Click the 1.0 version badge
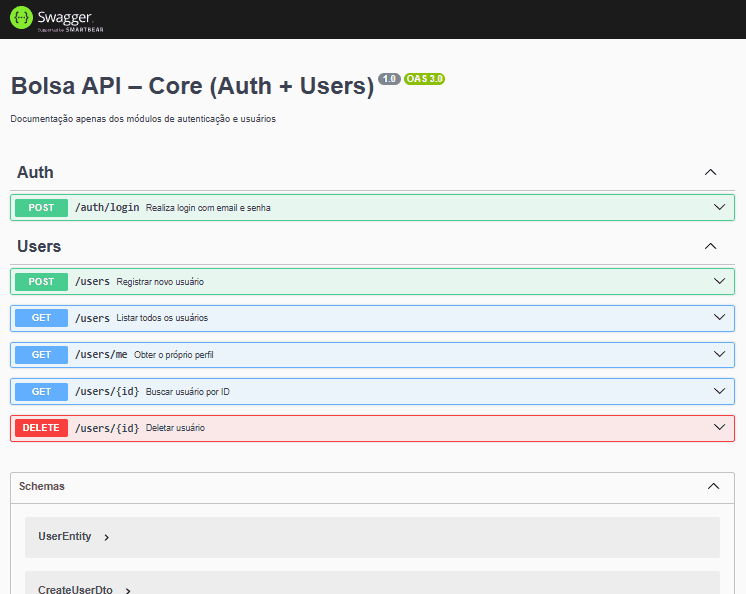 (389, 79)
